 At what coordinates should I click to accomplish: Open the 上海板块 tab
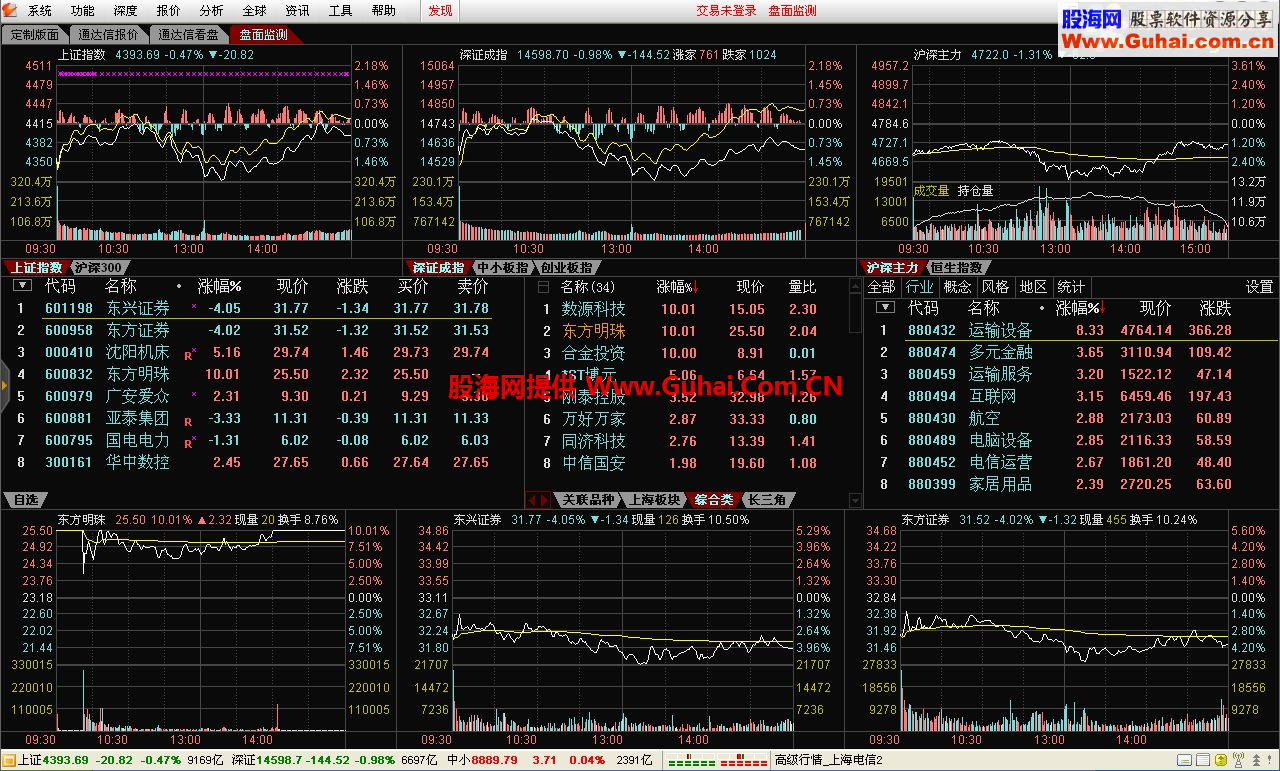(x=654, y=500)
